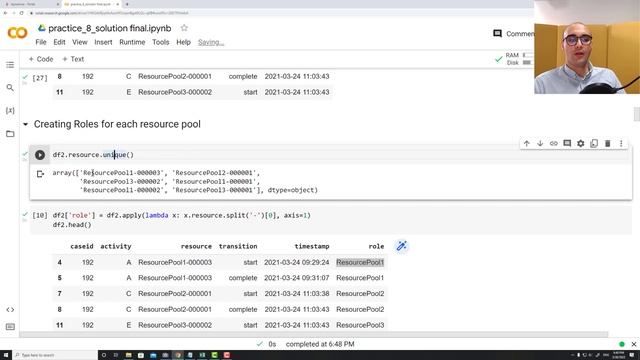Rename notebook title practice_8_solution final.ipynb

tap(110, 28)
